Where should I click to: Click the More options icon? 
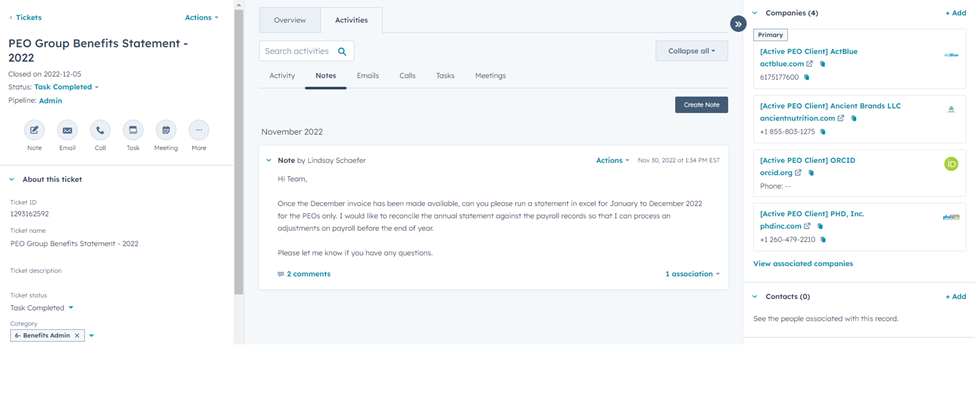point(199,130)
